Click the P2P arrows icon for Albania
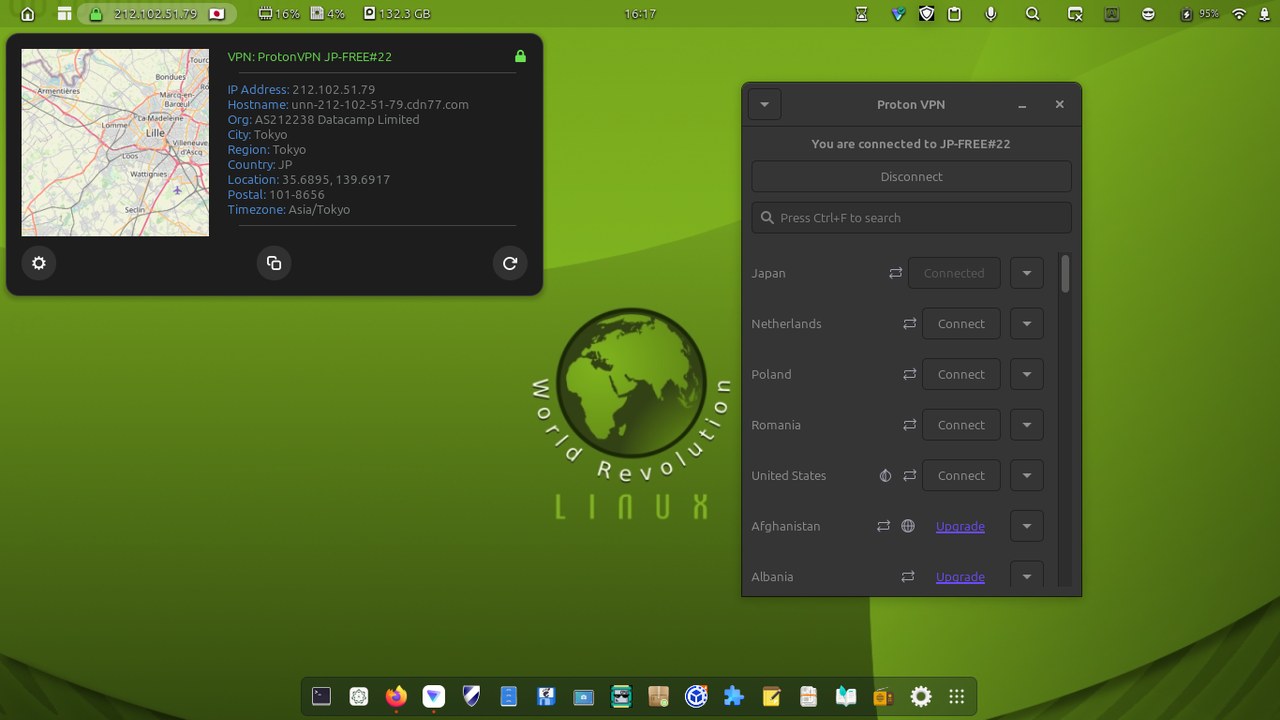Screen dimensions: 1280x720 point(908,577)
